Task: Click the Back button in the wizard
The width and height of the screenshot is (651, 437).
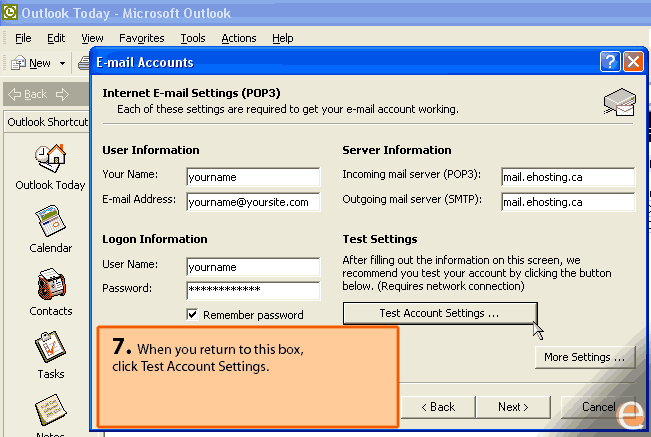Action: 437,407
